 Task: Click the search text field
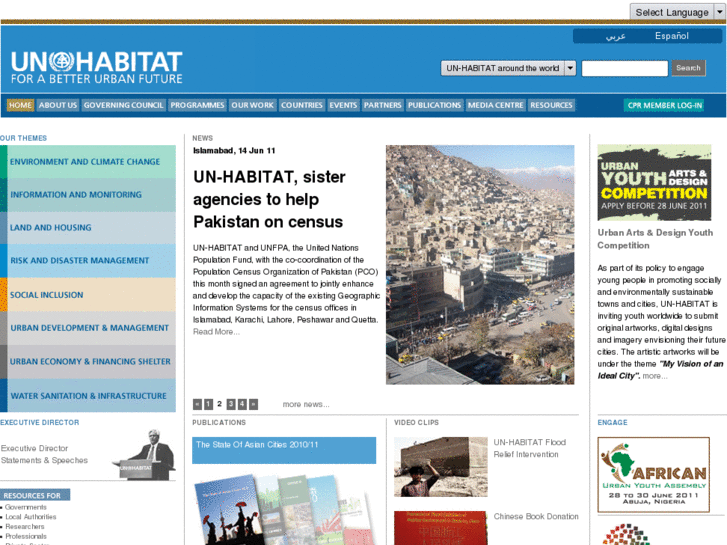625,68
